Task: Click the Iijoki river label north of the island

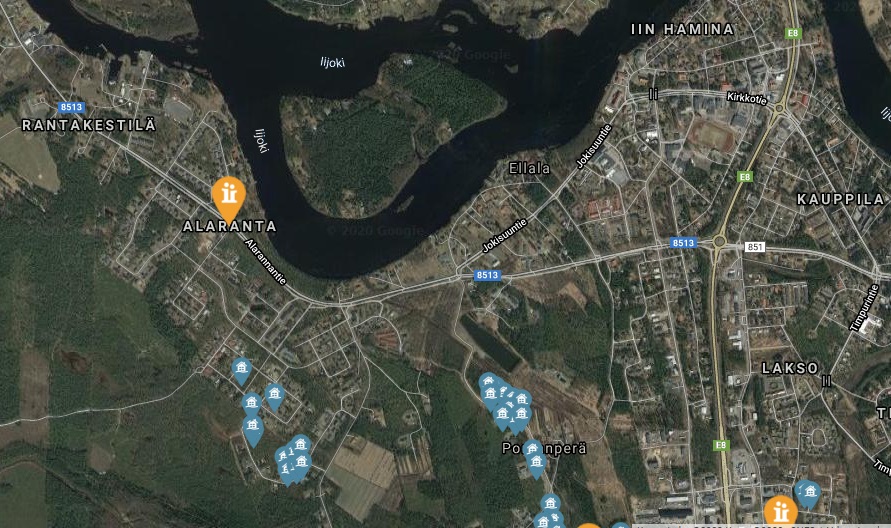Action: coord(332,63)
